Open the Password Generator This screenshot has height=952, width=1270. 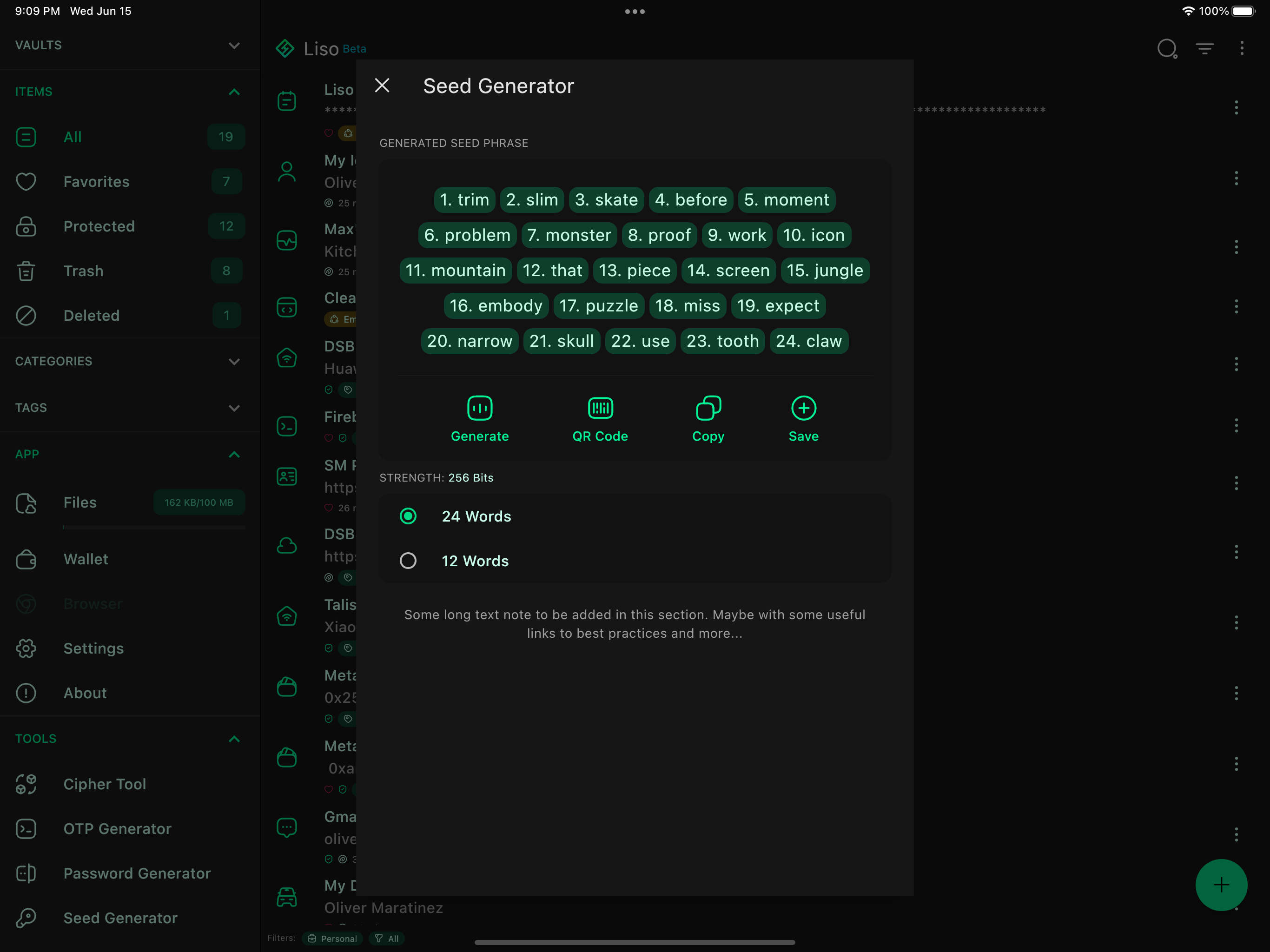coord(136,873)
